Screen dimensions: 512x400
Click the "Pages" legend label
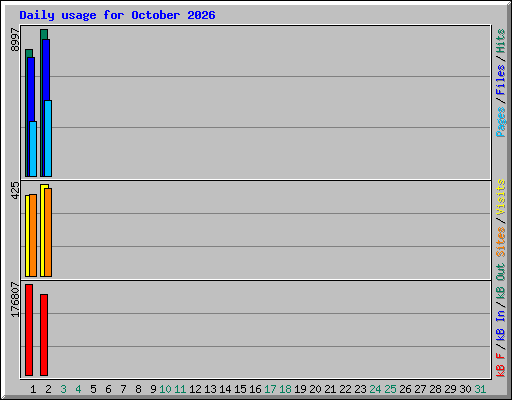(501, 122)
